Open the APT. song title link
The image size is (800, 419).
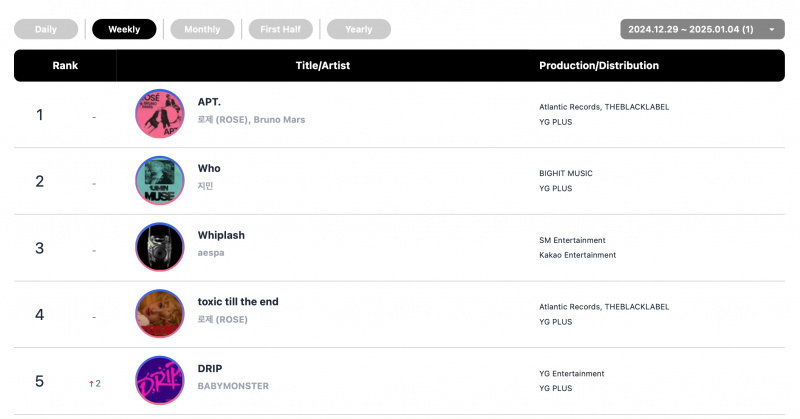click(209, 102)
